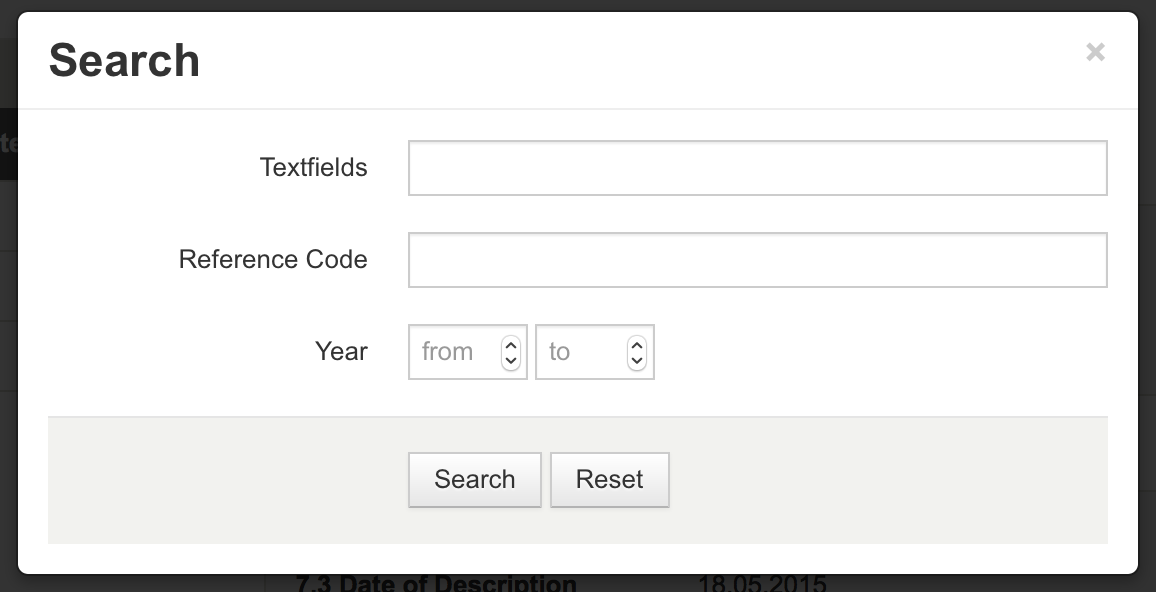Click the dimmed Date of Description text
This screenshot has height=592, width=1156.
(x=436, y=583)
